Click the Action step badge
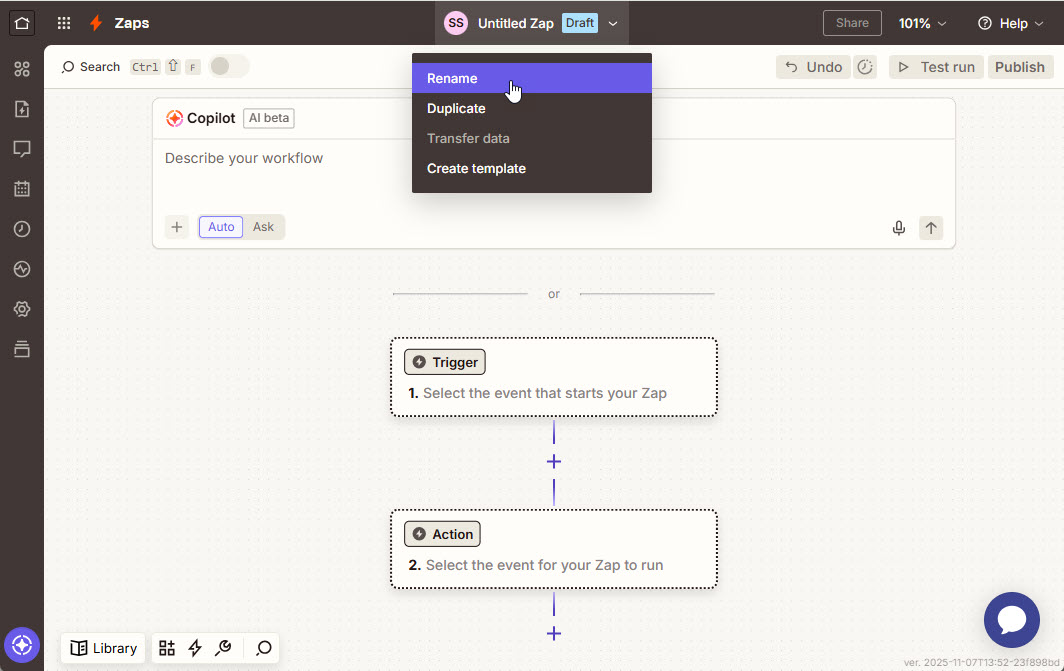Screen dimensions: 1064x671 442,534
